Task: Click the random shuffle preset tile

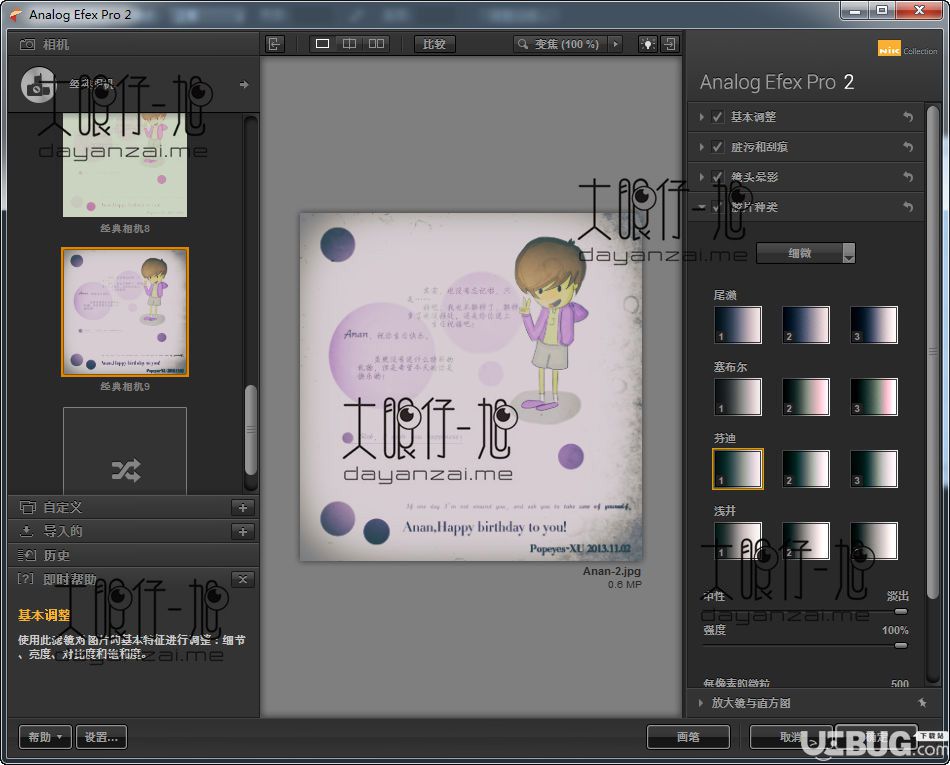Action: coord(125,451)
